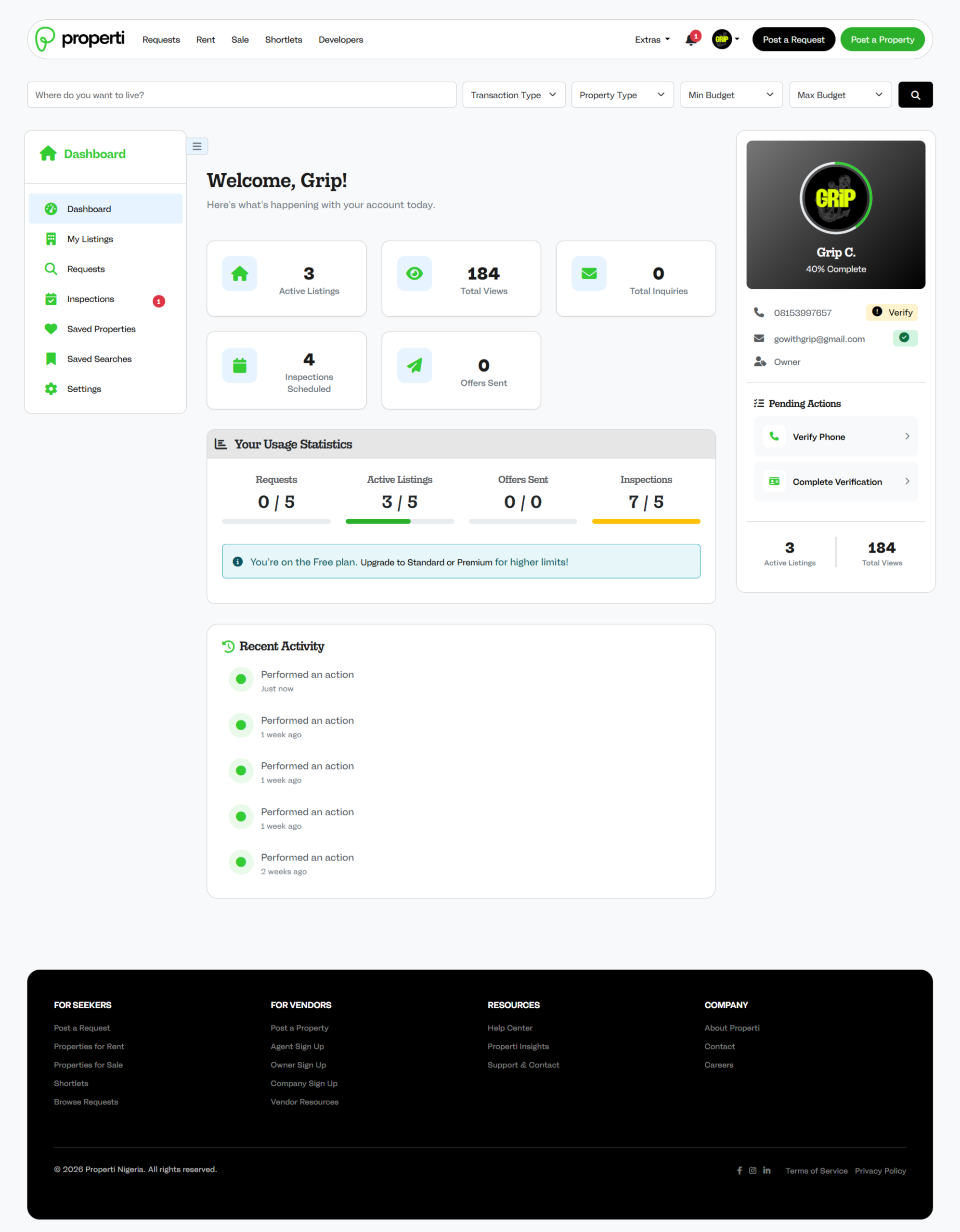Click the yellow Verify phone button
The image size is (960, 1232).
pyautogui.click(x=892, y=312)
